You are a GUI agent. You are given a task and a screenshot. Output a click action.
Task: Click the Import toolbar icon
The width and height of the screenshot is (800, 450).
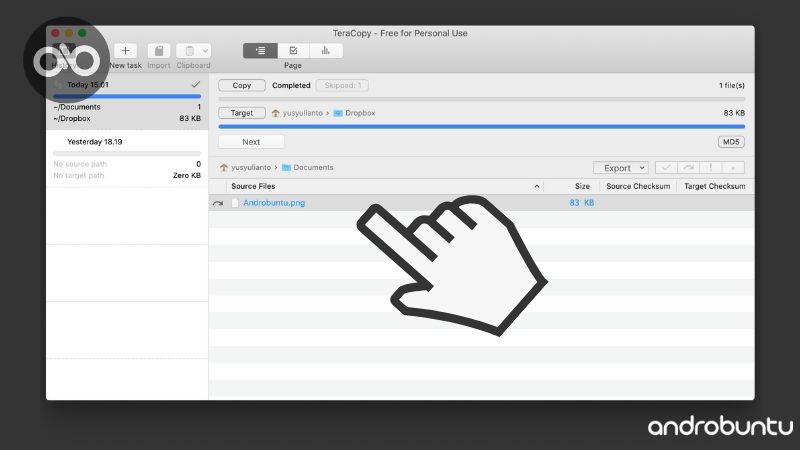coord(159,51)
